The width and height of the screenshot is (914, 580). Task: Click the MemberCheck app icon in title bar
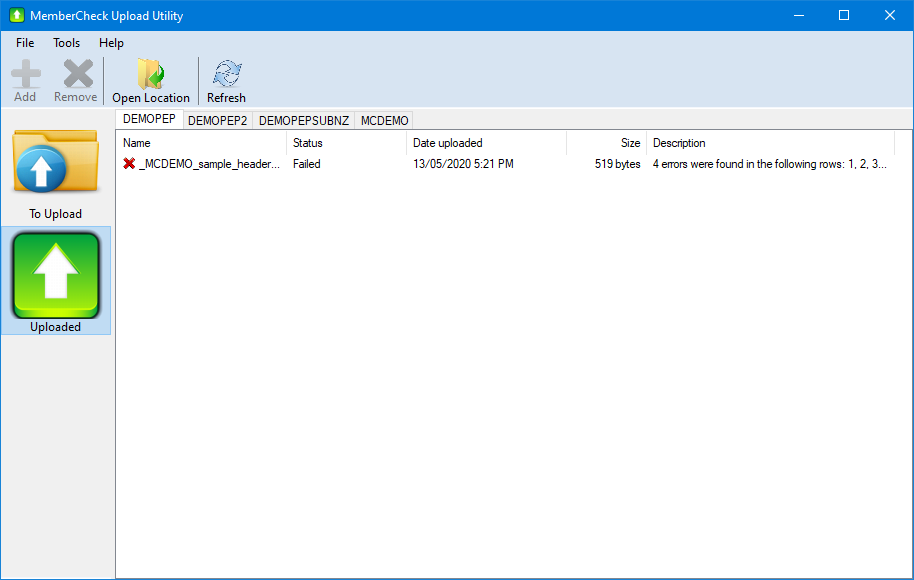(x=17, y=15)
